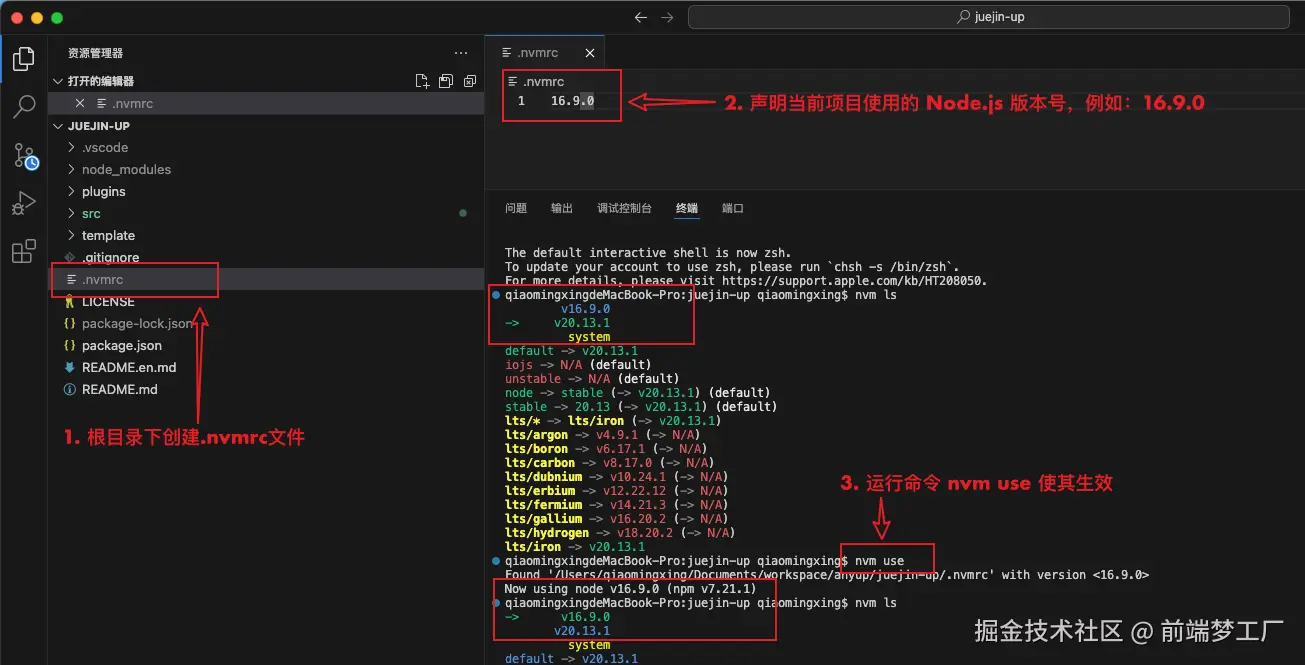The width and height of the screenshot is (1305, 665).
Task: Switch to the 端口 panel tab
Action: click(x=733, y=208)
